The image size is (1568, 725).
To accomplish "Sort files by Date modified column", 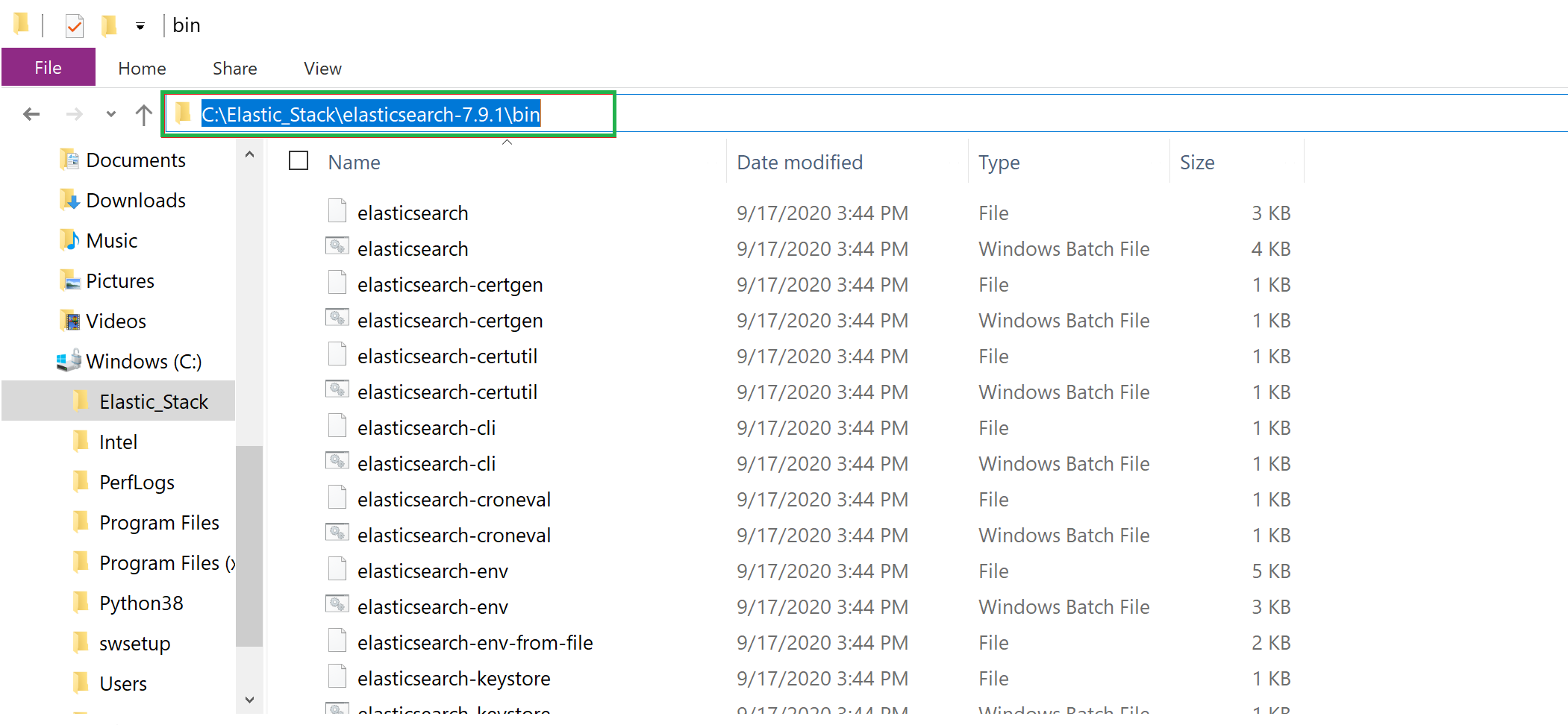I will tap(799, 162).
